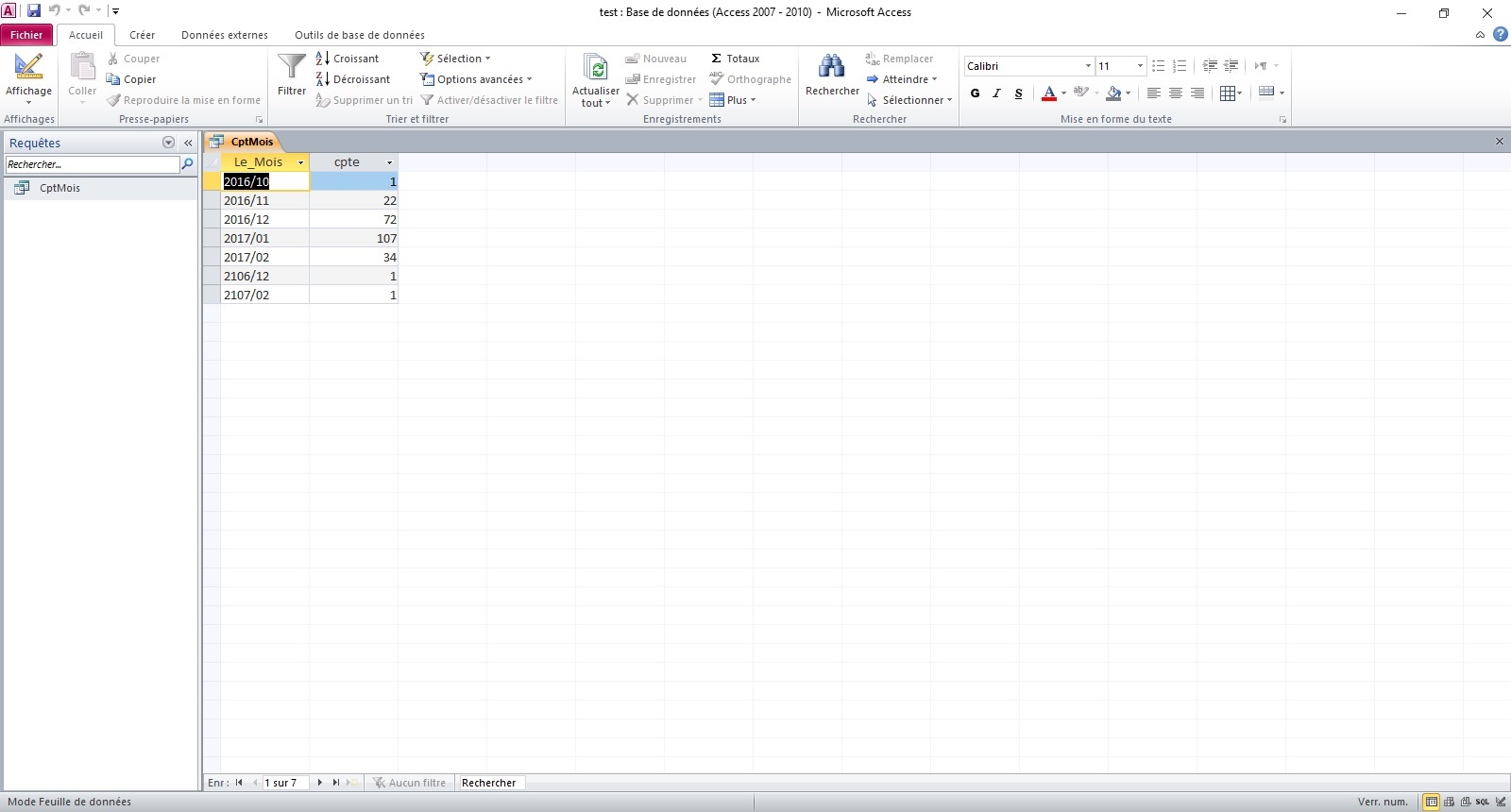Sort descending with Décroissant
The width and height of the screenshot is (1511, 812).
353,79
